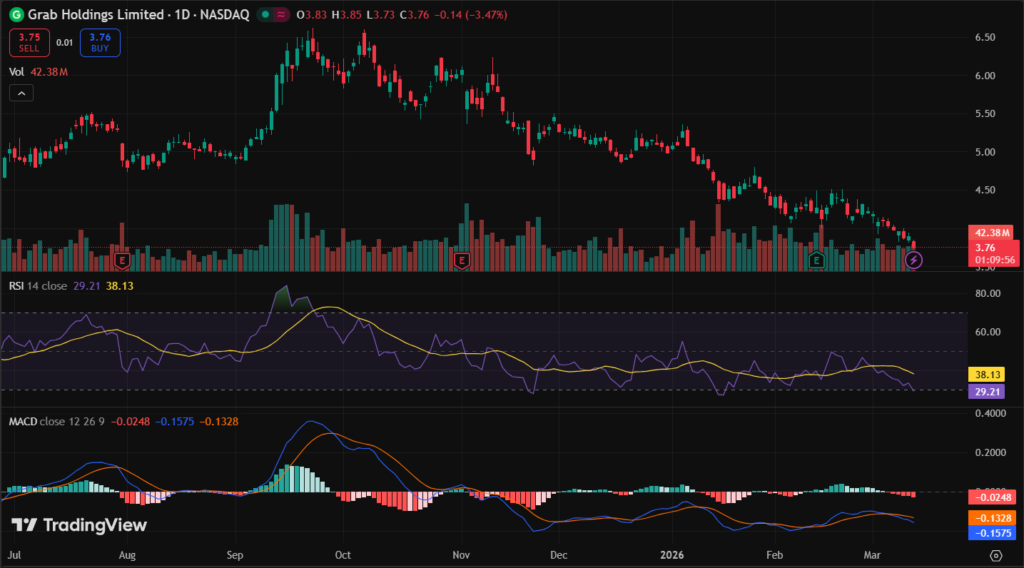Open chart settings gear at bottom right
This screenshot has height=568, width=1024.
coord(996,553)
